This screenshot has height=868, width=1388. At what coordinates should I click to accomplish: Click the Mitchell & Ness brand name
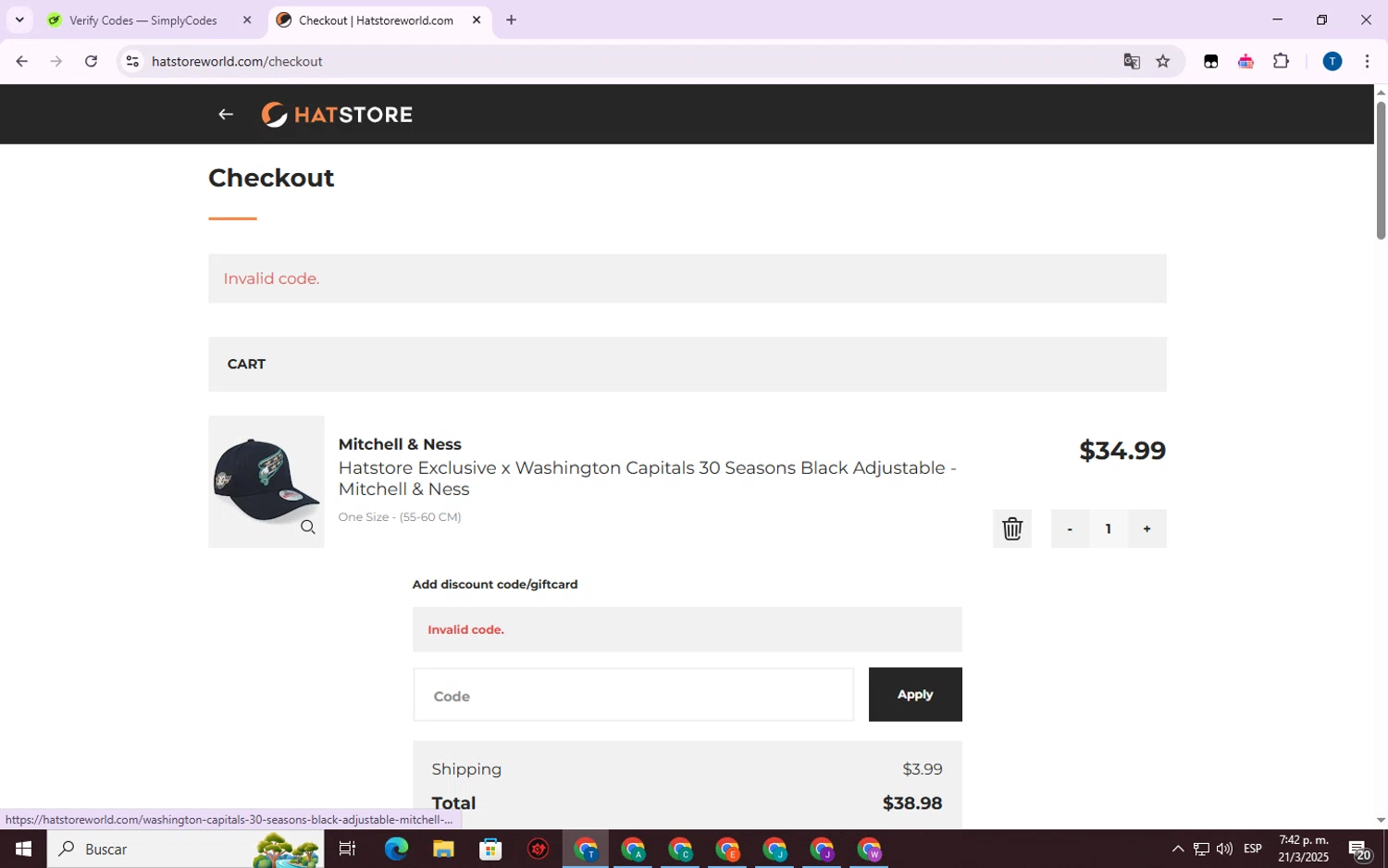[400, 444]
